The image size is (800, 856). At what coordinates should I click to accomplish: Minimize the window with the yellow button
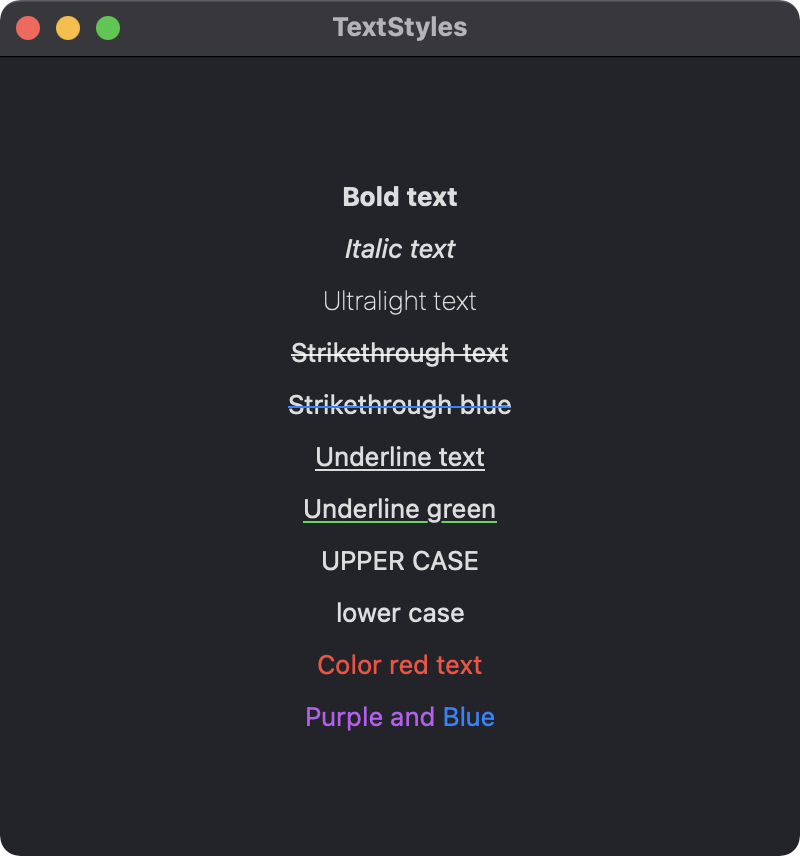[68, 28]
